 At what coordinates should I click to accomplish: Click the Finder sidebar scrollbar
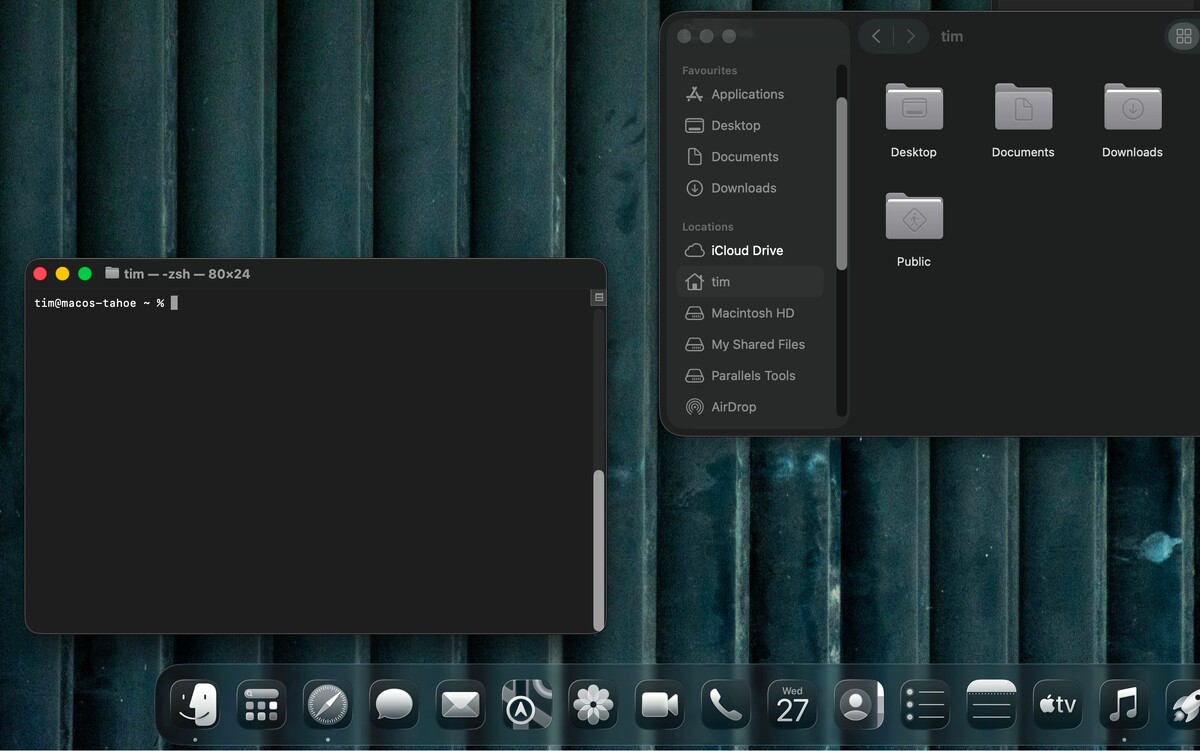[842, 183]
